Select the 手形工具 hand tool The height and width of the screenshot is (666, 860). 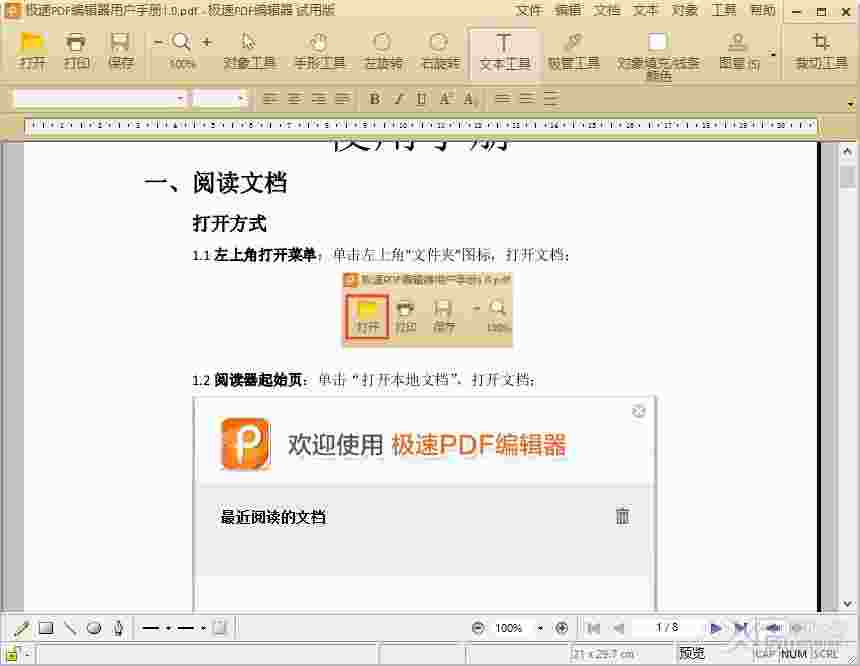pos(320,50)
